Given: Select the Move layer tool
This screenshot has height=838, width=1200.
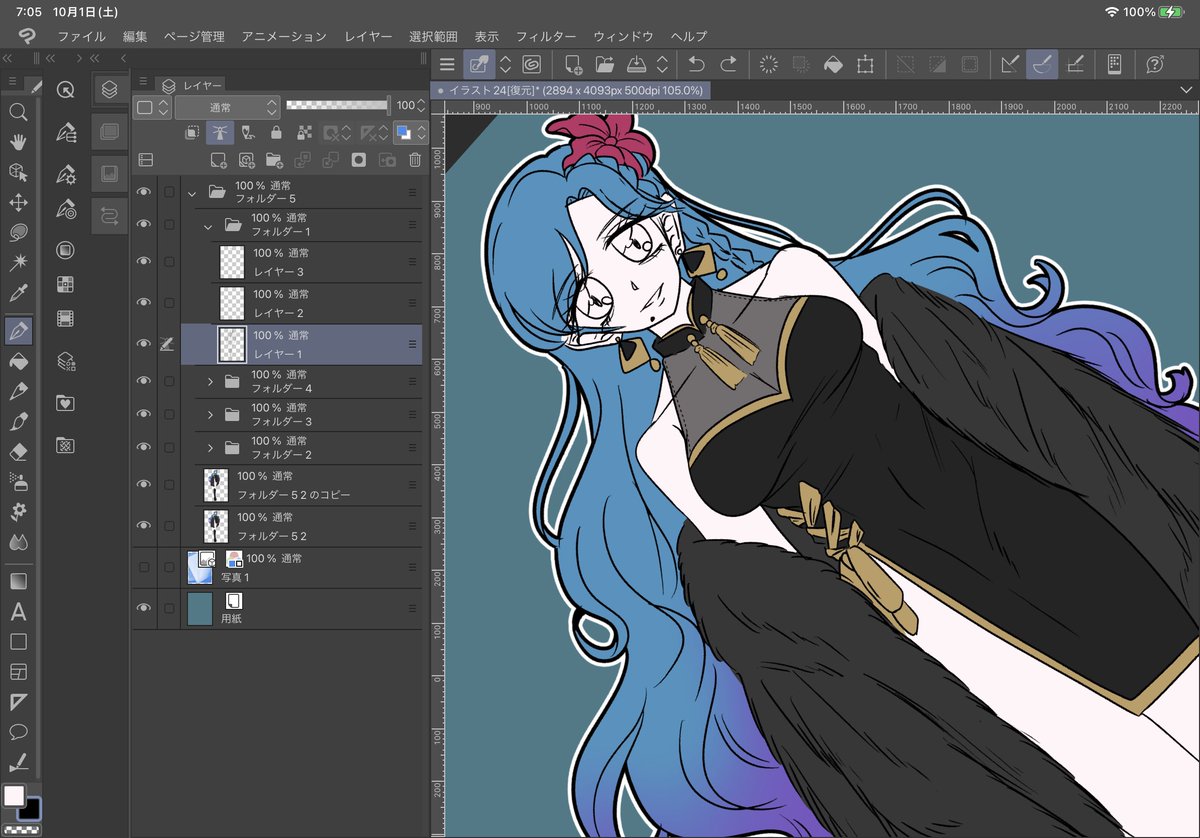Looking at the screenshot, I should [18, 203].
